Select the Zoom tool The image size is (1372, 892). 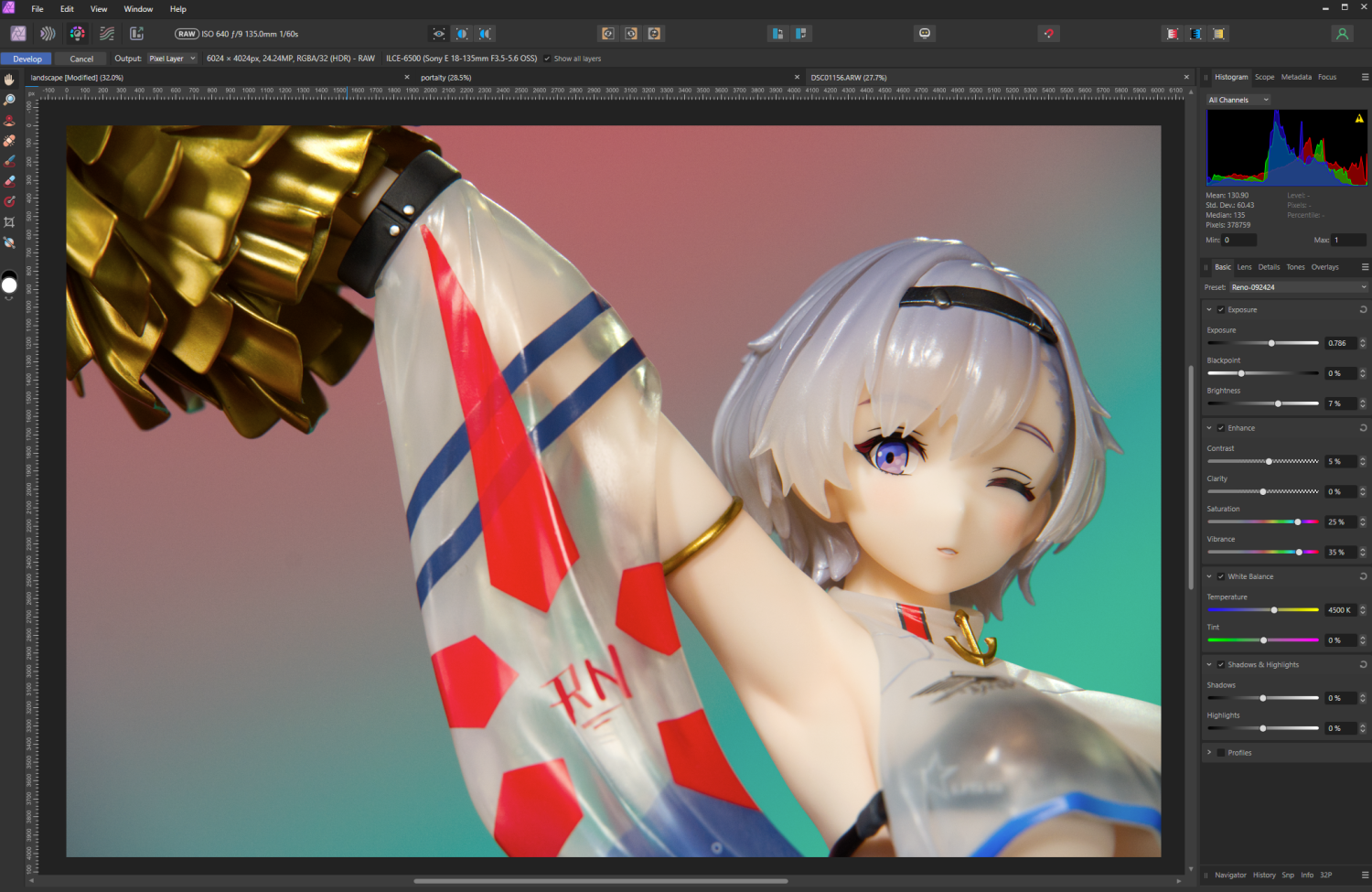pos(9,100)
